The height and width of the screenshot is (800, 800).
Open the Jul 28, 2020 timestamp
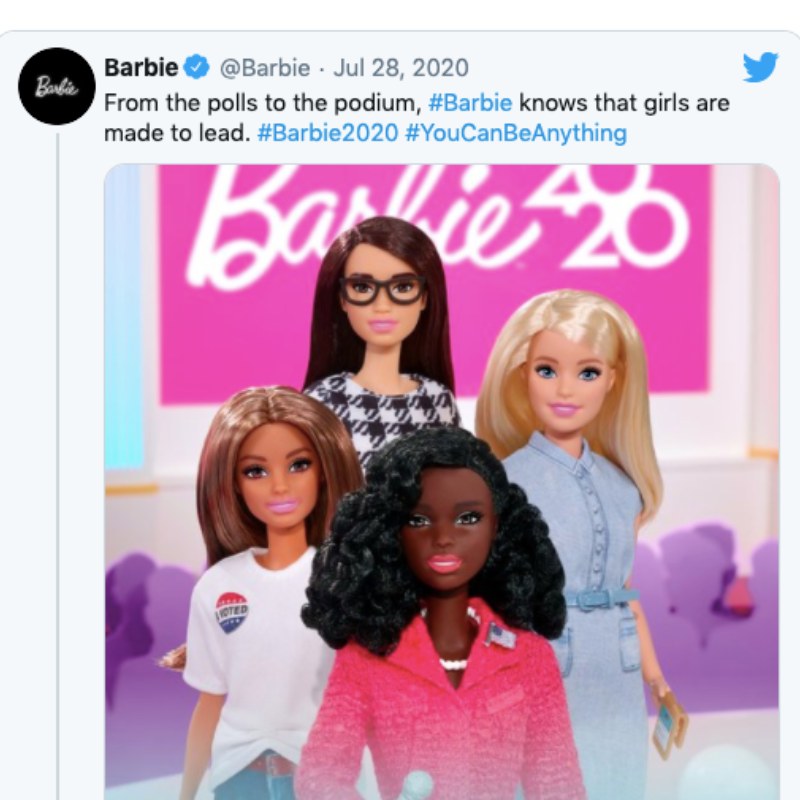tap(401, 68)
